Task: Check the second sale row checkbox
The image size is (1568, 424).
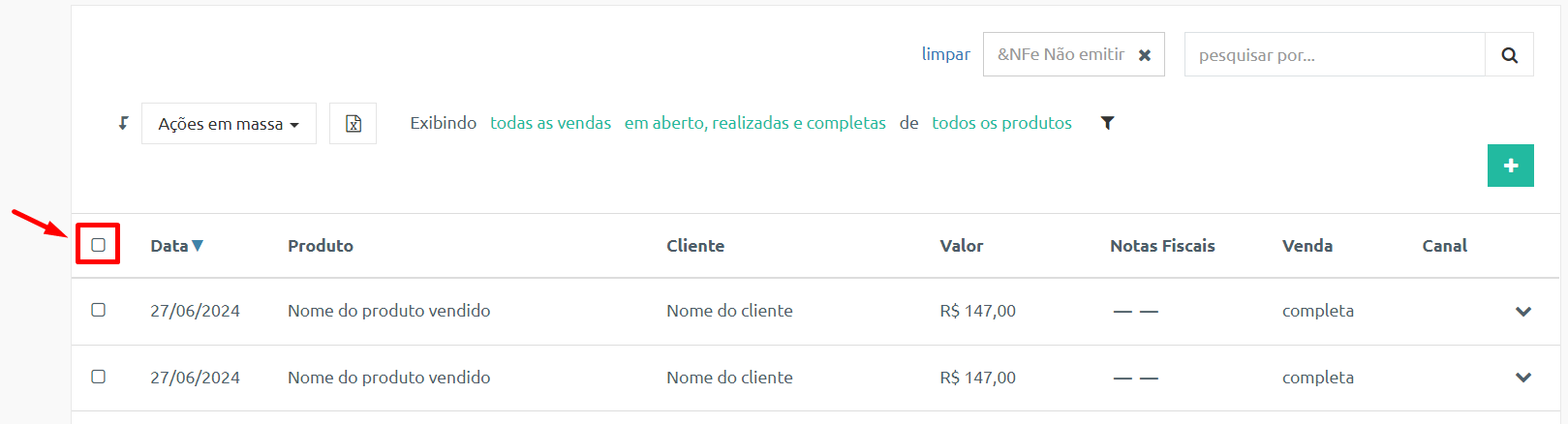Action: coord(98,377)
